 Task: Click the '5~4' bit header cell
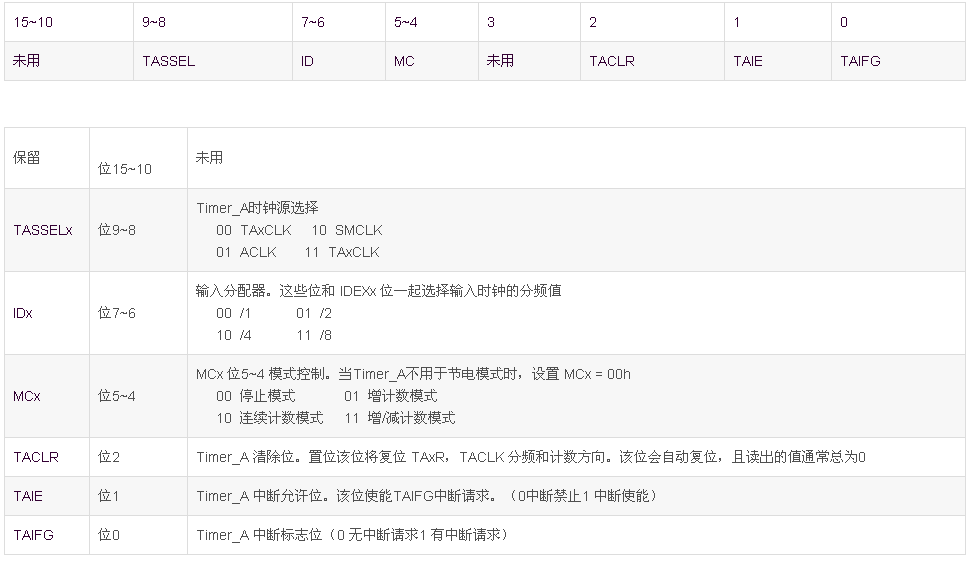(432, 22)
